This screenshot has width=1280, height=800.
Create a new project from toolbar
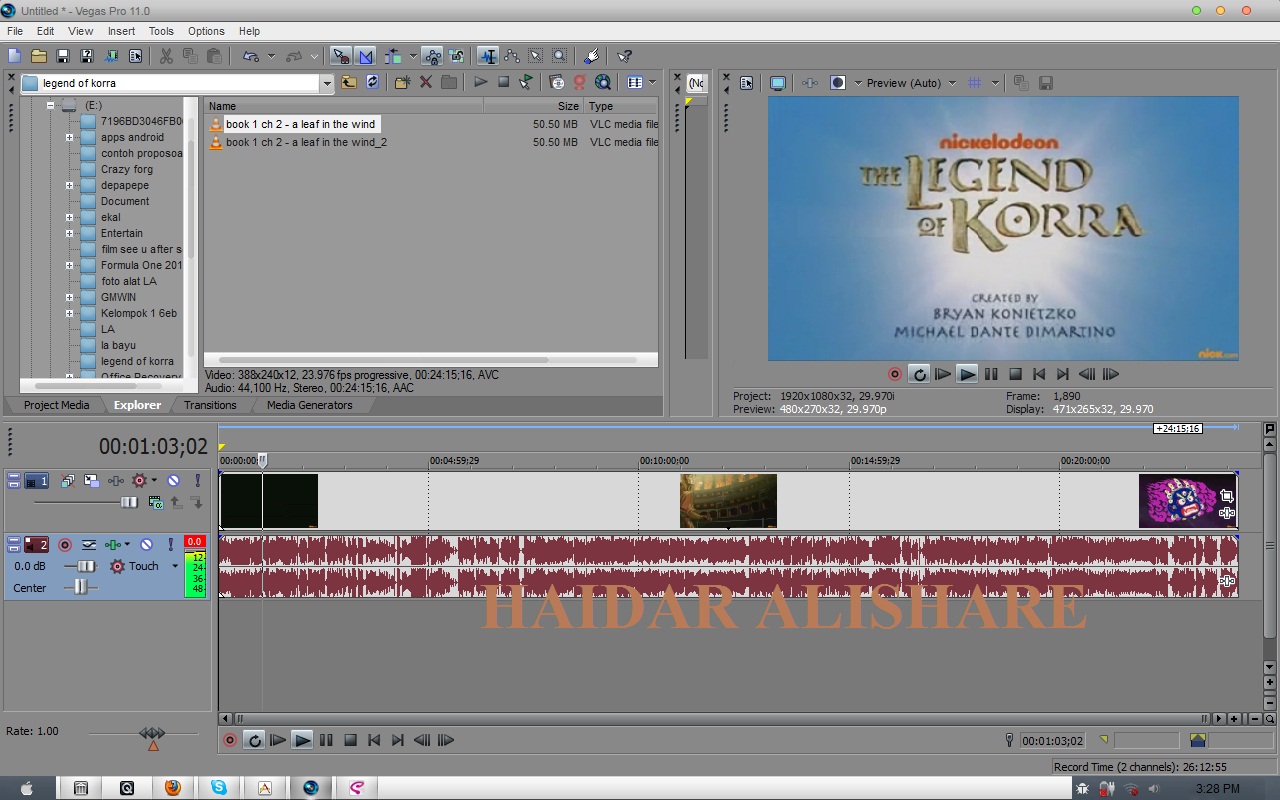14,56
